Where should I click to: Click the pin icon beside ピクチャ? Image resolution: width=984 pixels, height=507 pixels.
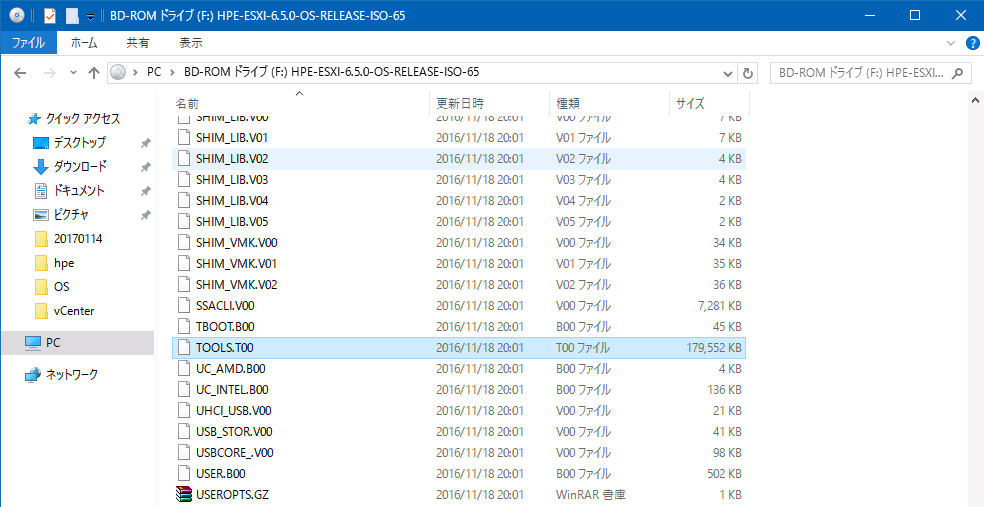(x=146, y=215)
